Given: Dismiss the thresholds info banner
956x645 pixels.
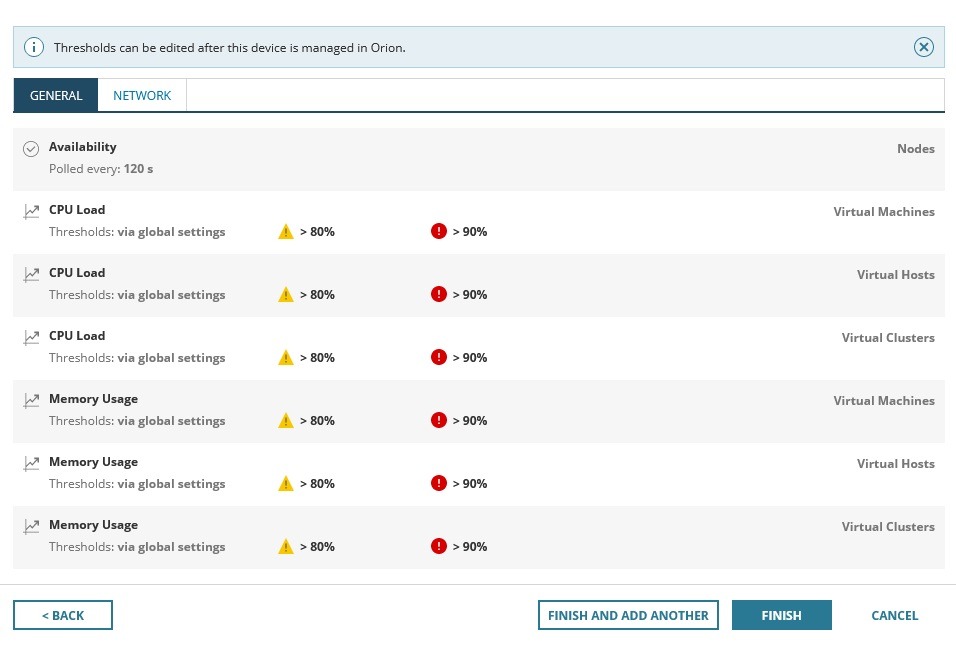Looking at the screenshot, I should (x=924, y=47).
